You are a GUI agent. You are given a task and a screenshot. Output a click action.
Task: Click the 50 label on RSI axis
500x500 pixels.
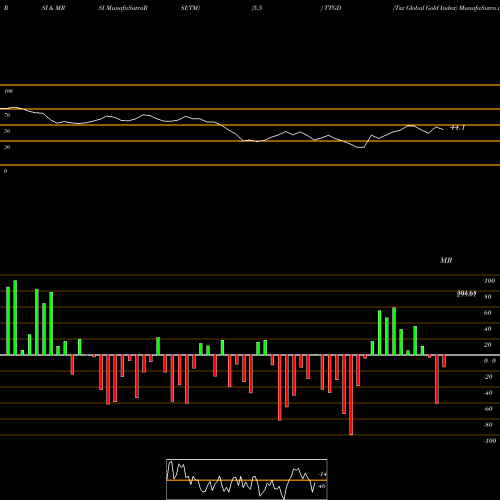(x=7, y=131)
